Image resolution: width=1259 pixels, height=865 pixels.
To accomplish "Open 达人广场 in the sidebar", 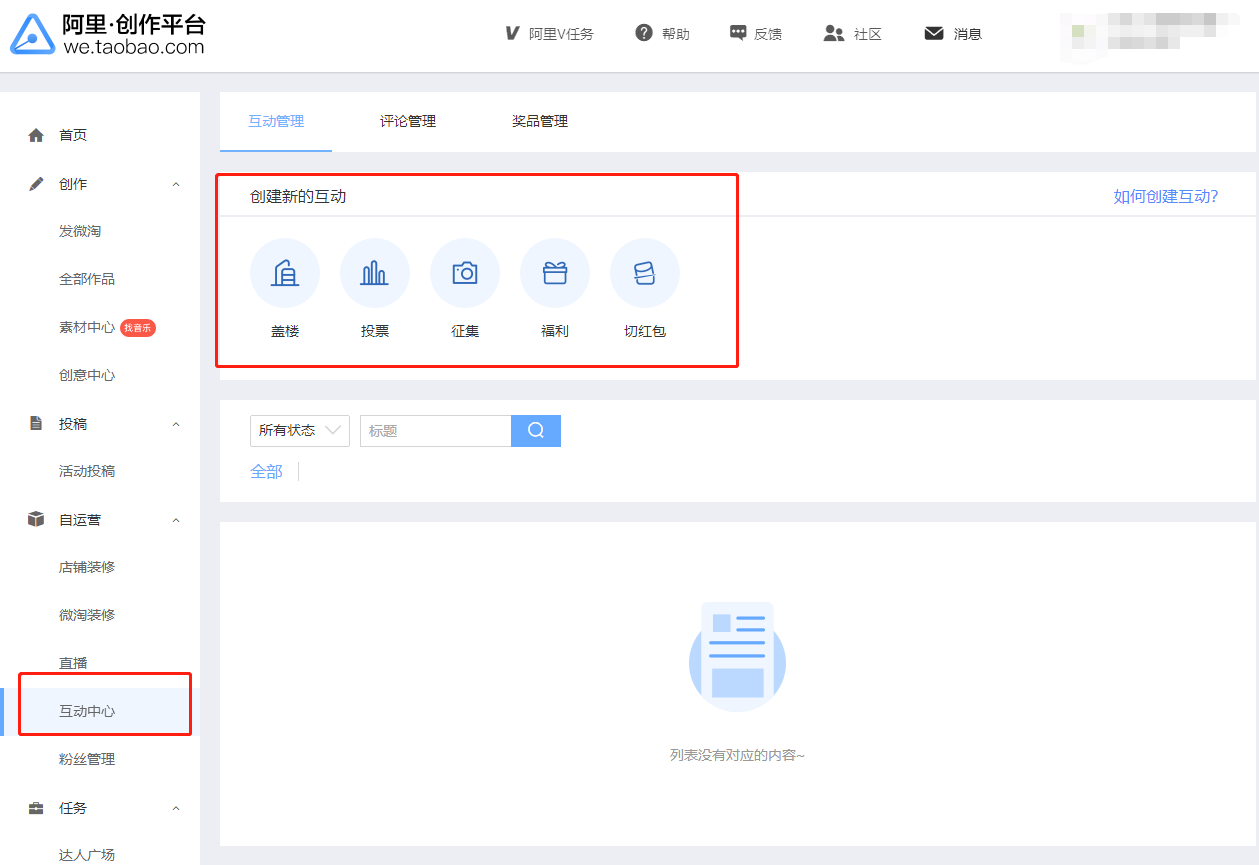I will 87,854.
